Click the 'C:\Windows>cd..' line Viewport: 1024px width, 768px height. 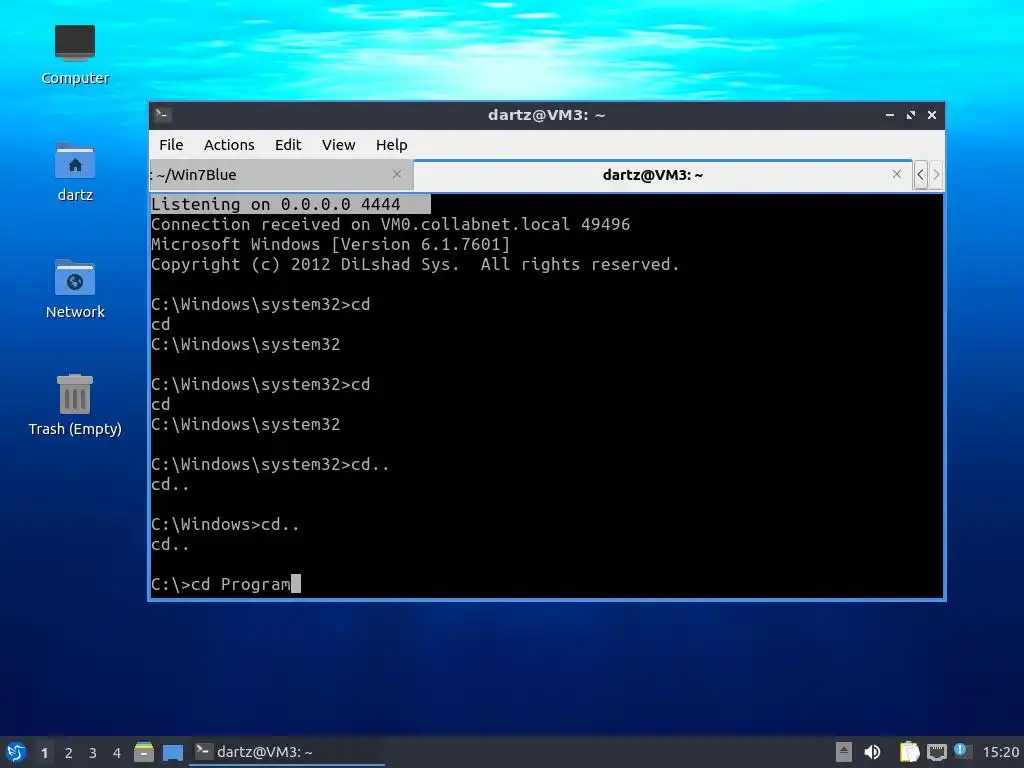pos(225,524)
